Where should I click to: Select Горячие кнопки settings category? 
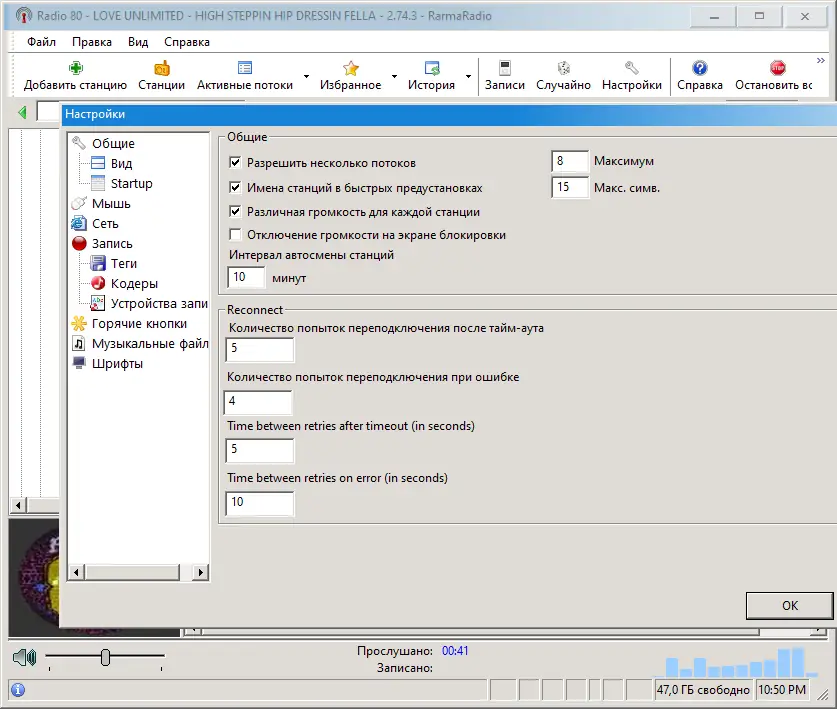click(x=139, y=324)
